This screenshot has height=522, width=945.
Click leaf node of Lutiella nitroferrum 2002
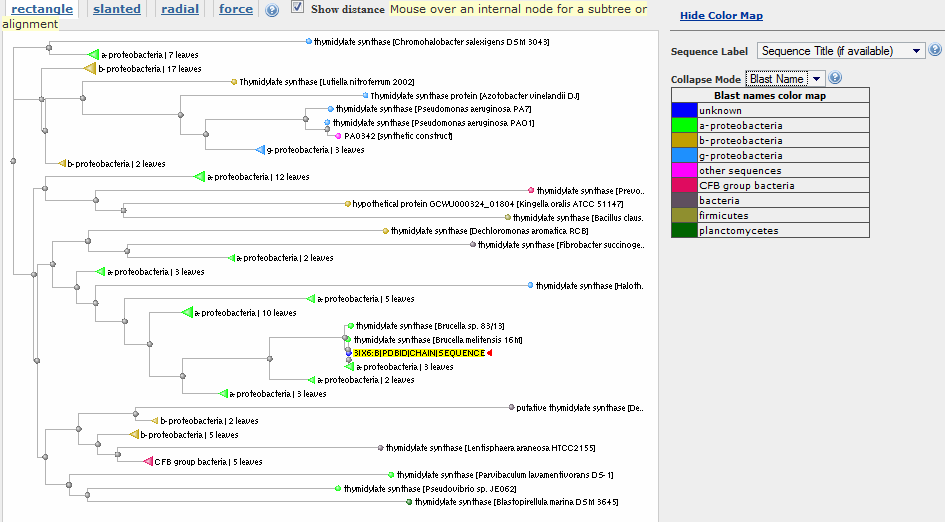pyautogui.click(x=234, y=82)
